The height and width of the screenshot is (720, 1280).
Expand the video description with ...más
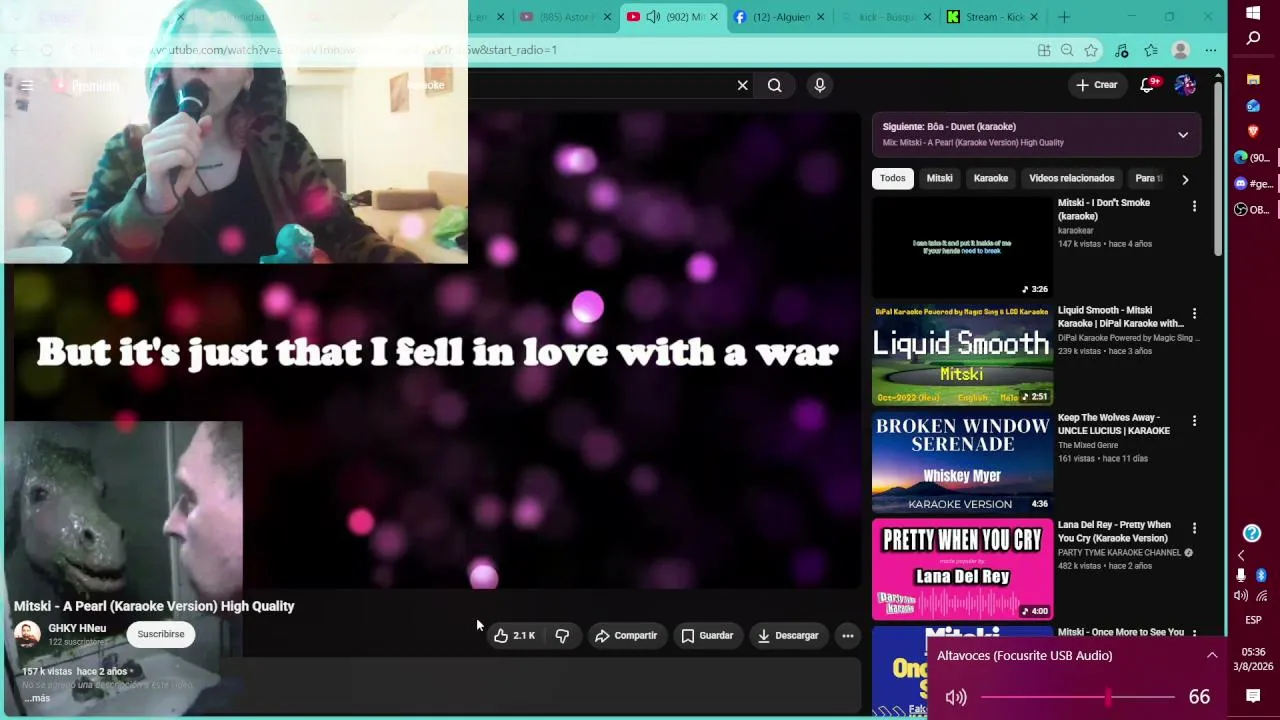[x=37, y=698]
